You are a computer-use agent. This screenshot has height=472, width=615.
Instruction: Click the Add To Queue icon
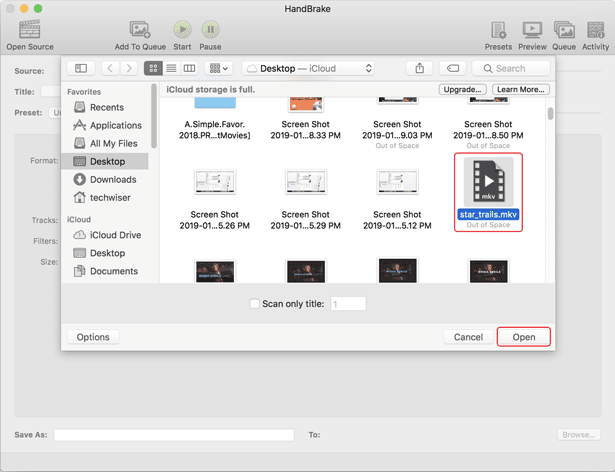[x=140, y=29]
